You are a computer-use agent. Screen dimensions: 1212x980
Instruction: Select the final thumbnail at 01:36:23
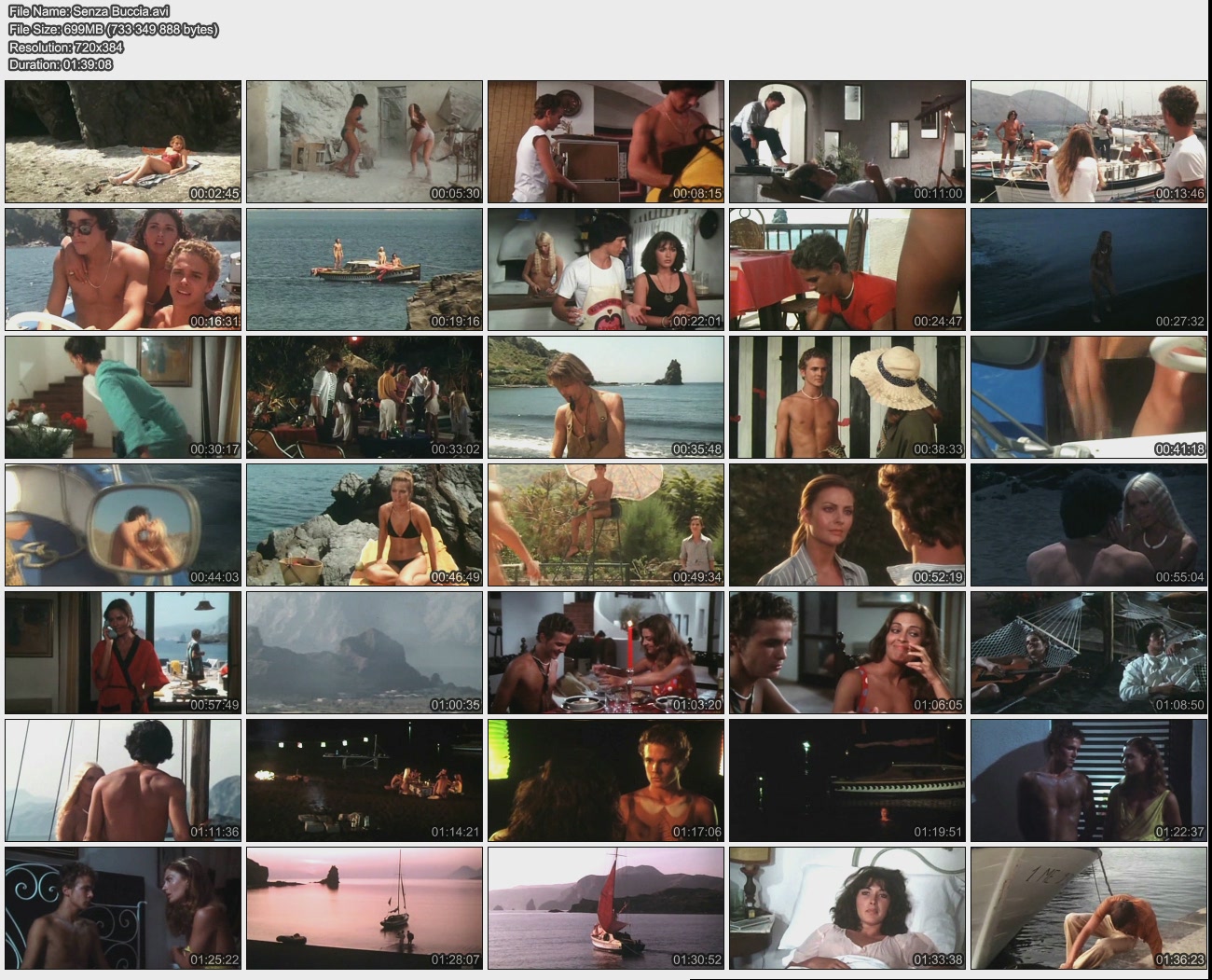(1088, 908)
